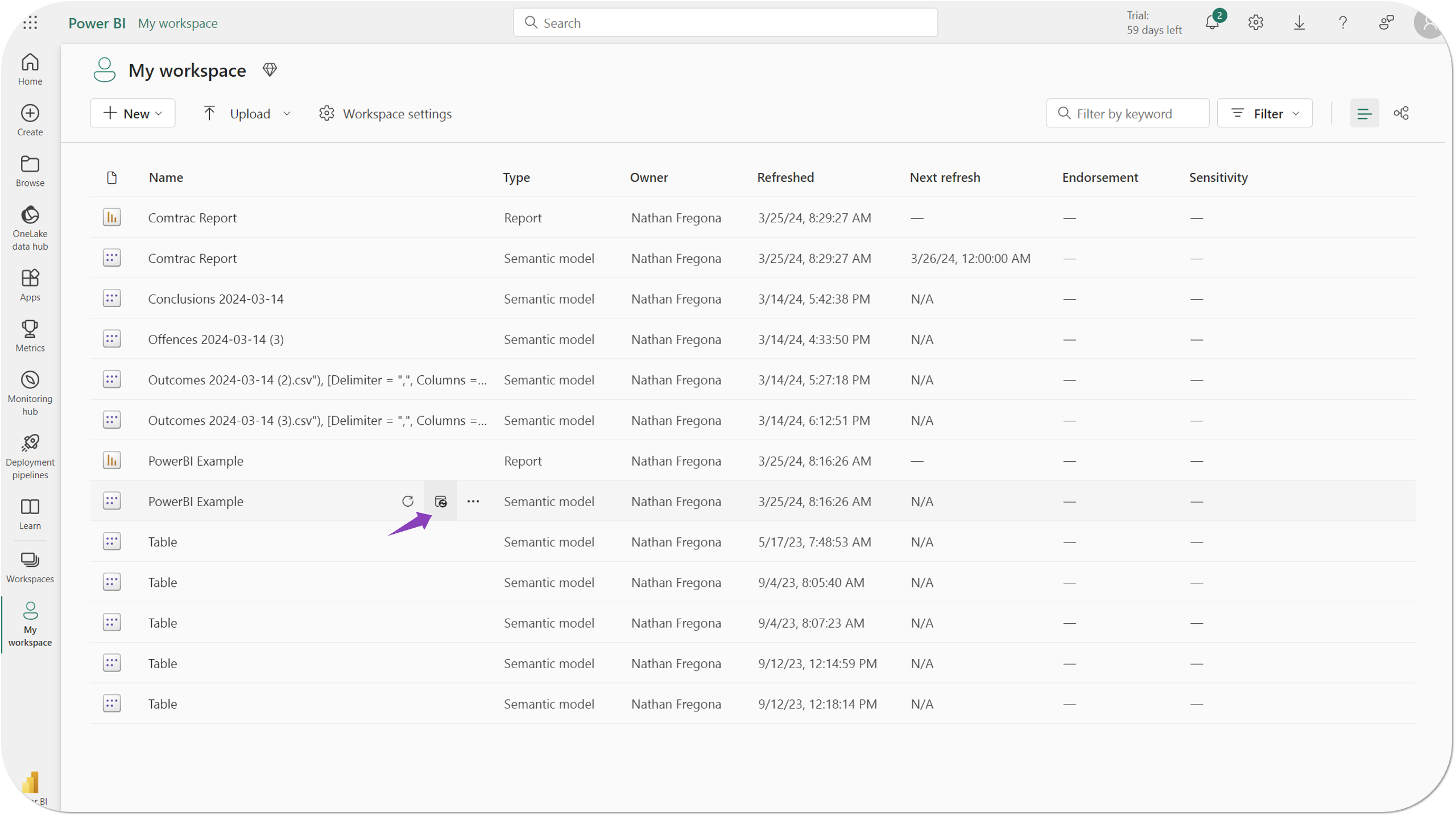This screenshot has width=1456, height=816.
Task: Sort by the Refreshed column header
Action: point(785,177)
